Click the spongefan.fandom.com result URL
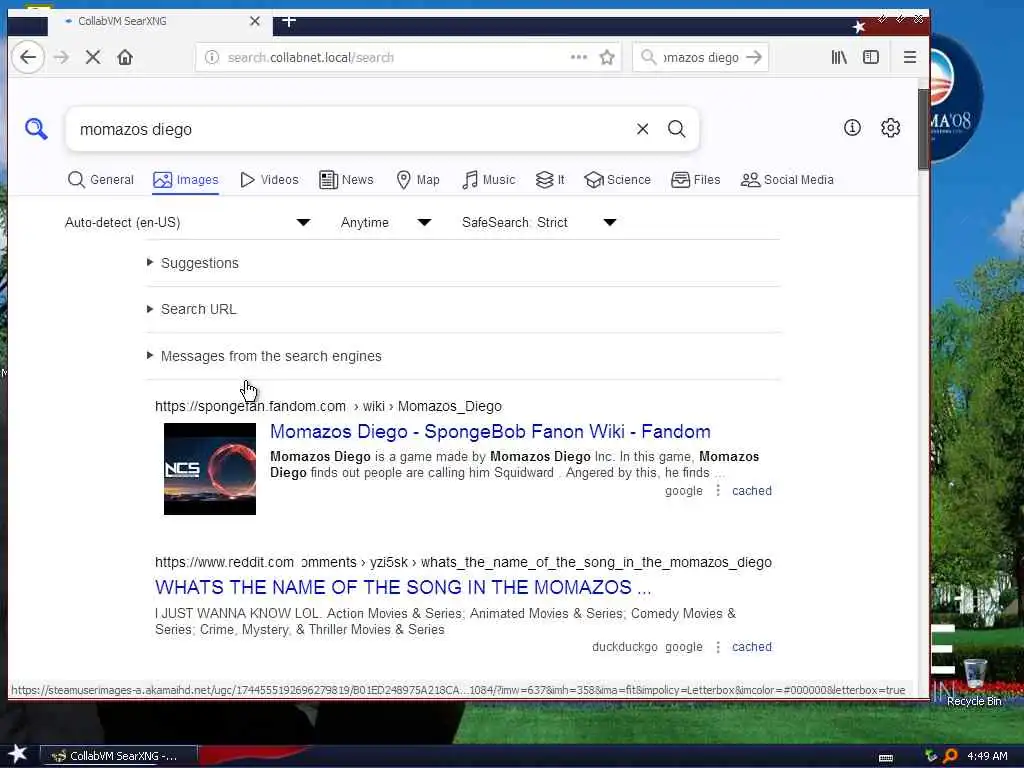 click(328, 406)
